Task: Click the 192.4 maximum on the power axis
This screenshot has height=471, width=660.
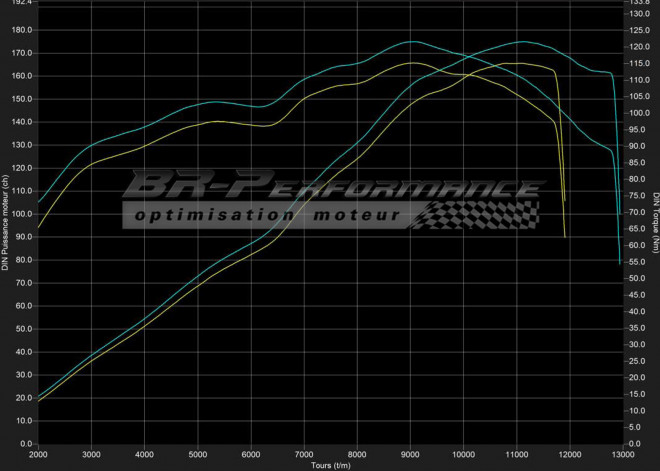Action: pos(22,3)
